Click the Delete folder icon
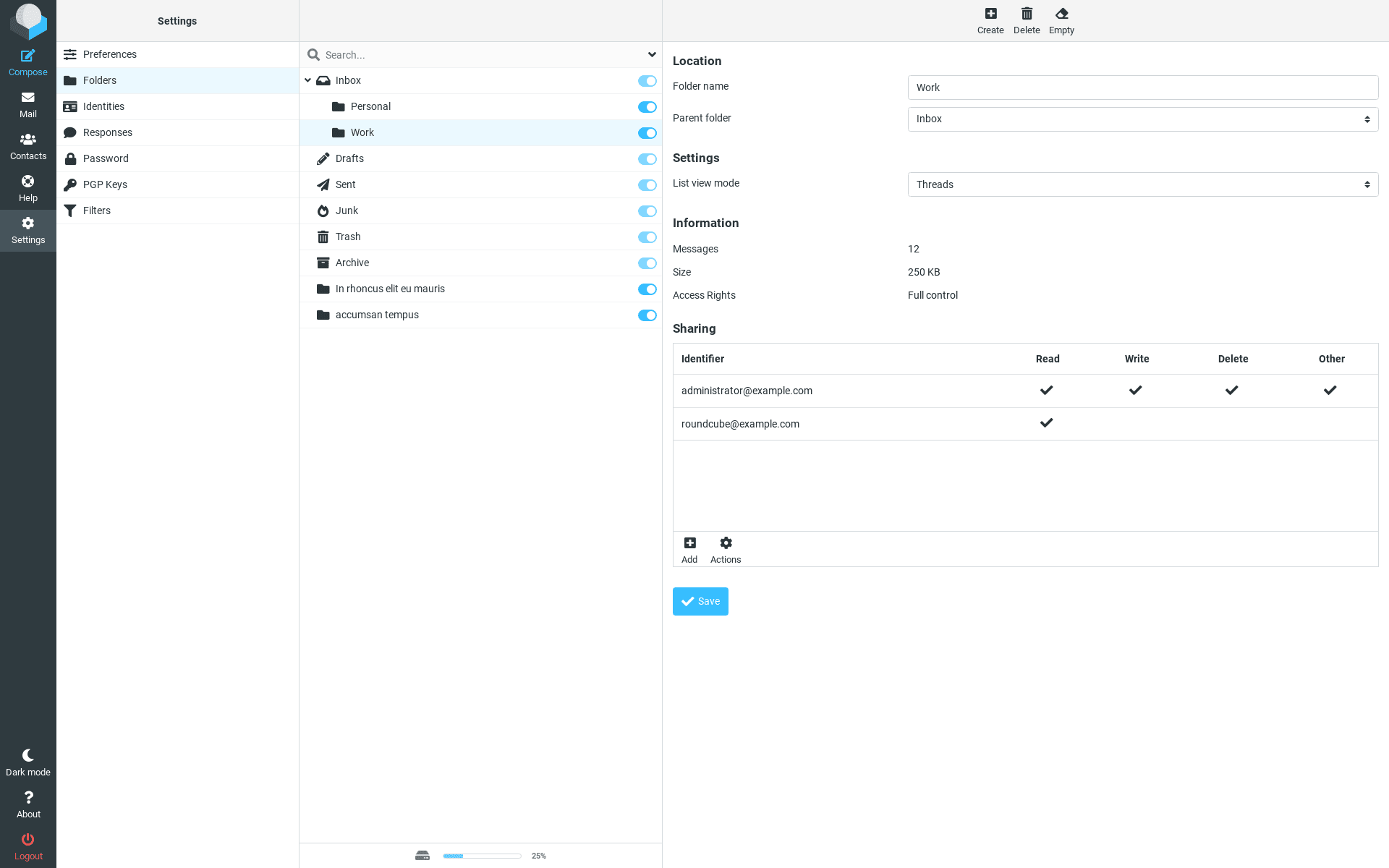This screenshot has height=868, width=1389. [x=1027, y=20]
